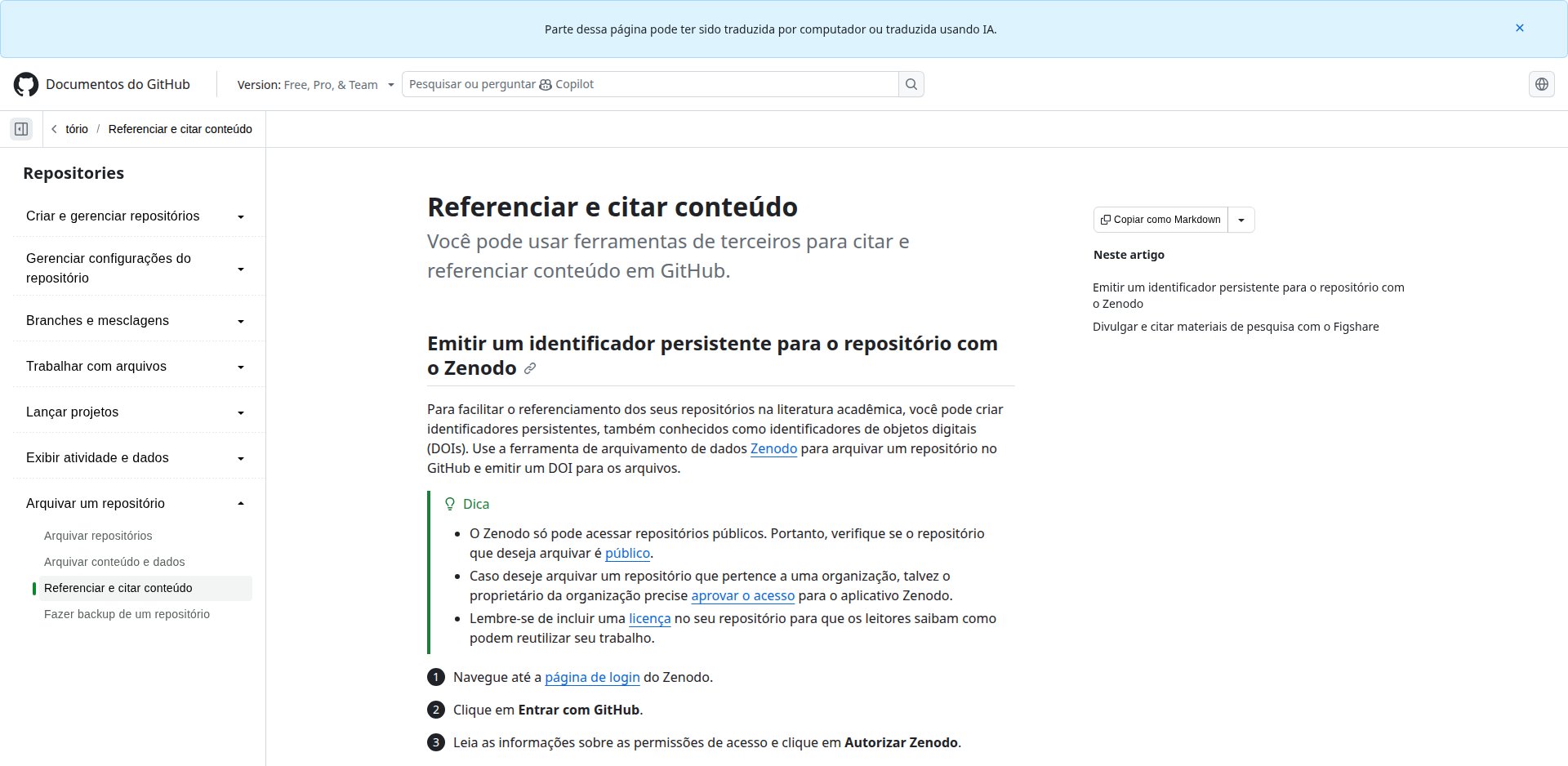1568x766 pixels.
Task: Collapse the sidebar panel icon
Action: click(21, 129)
